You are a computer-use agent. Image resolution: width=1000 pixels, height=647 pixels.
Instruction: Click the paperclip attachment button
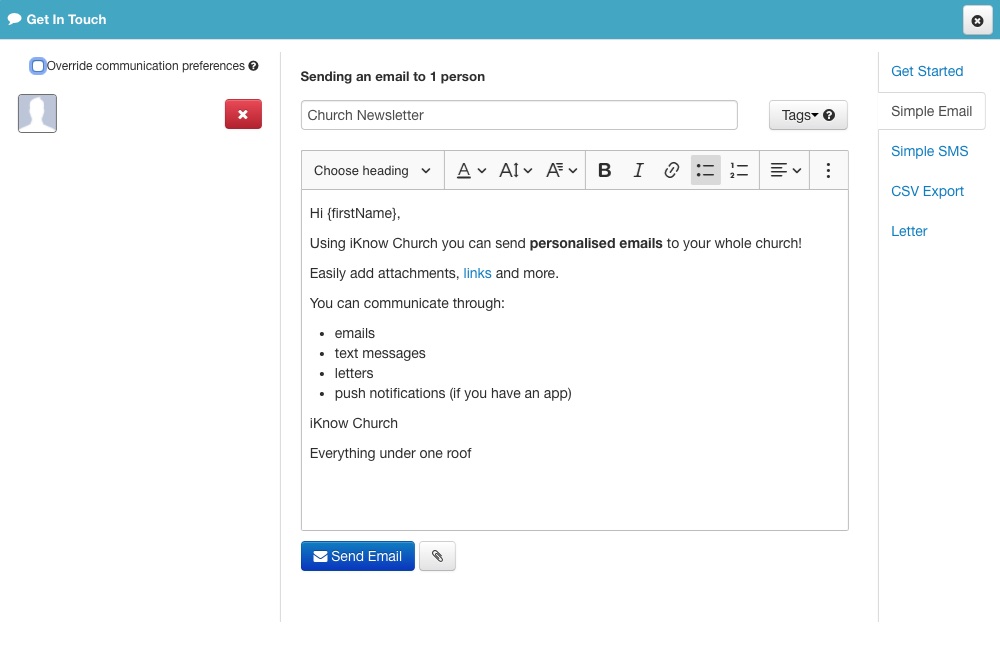coord(437,557)
